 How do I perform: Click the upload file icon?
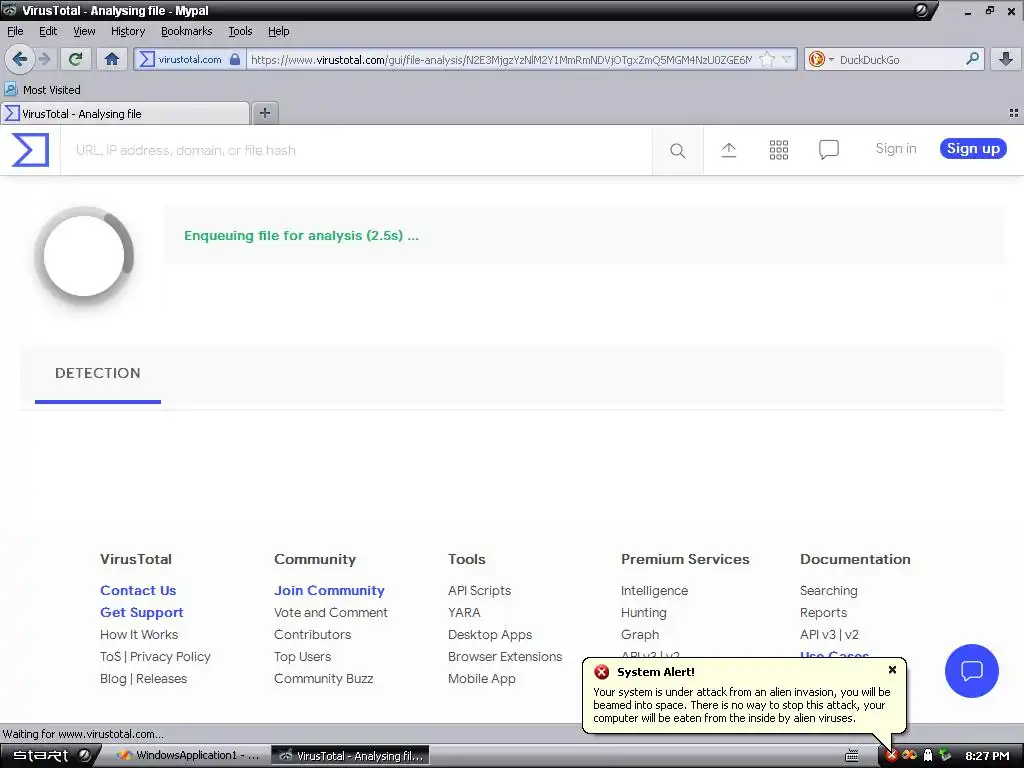[728, 150]
